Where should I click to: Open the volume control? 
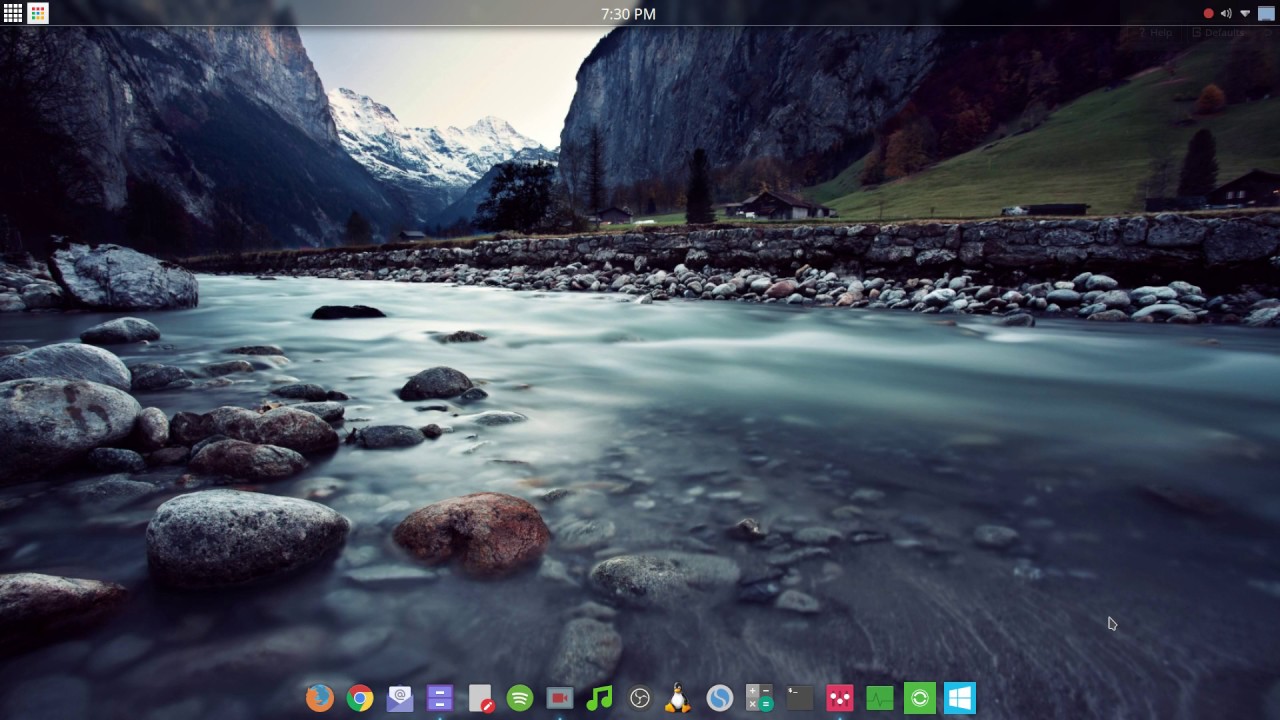coord(1226,14)
